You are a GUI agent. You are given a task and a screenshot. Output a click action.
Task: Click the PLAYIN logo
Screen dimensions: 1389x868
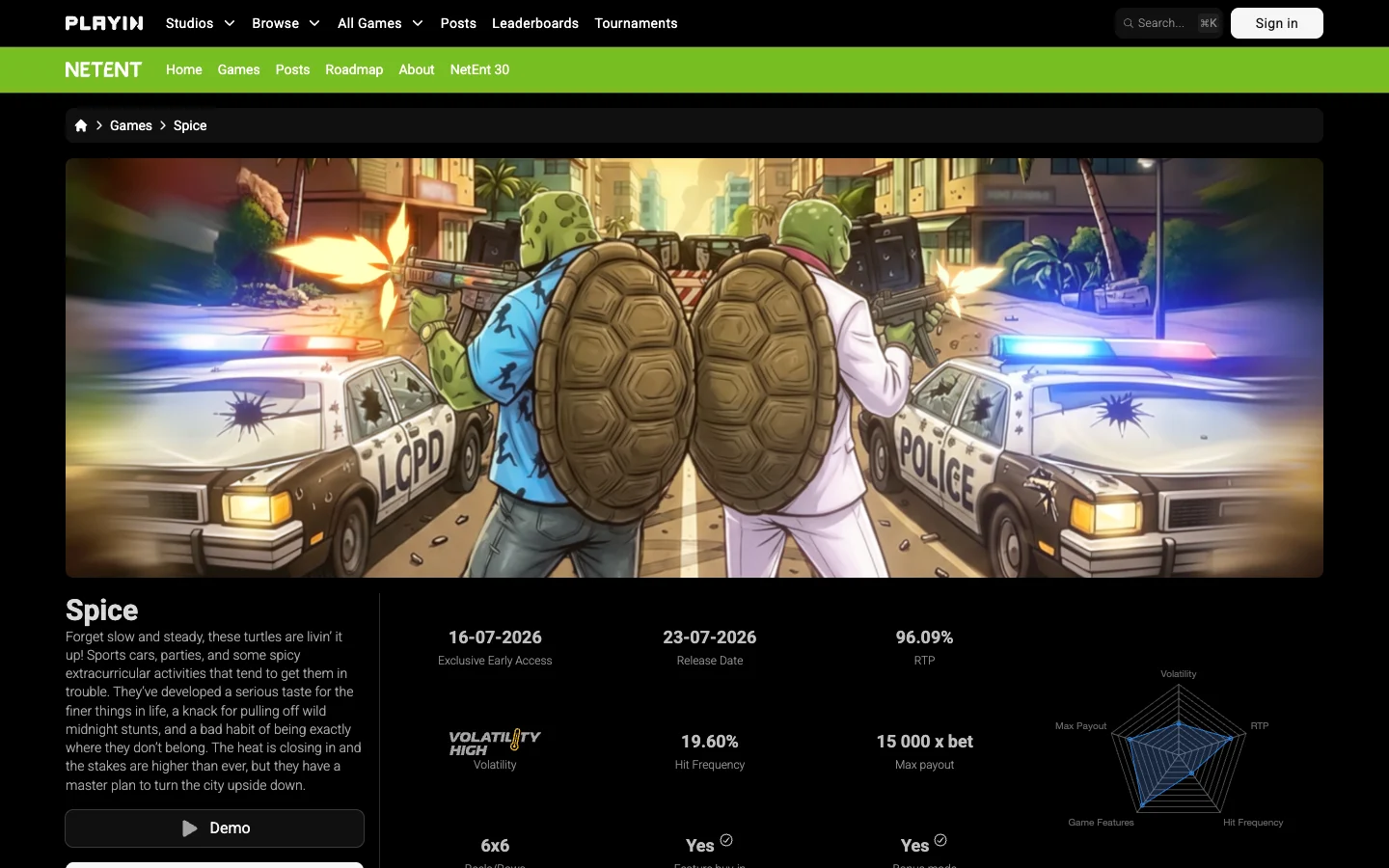coord(104,23)
